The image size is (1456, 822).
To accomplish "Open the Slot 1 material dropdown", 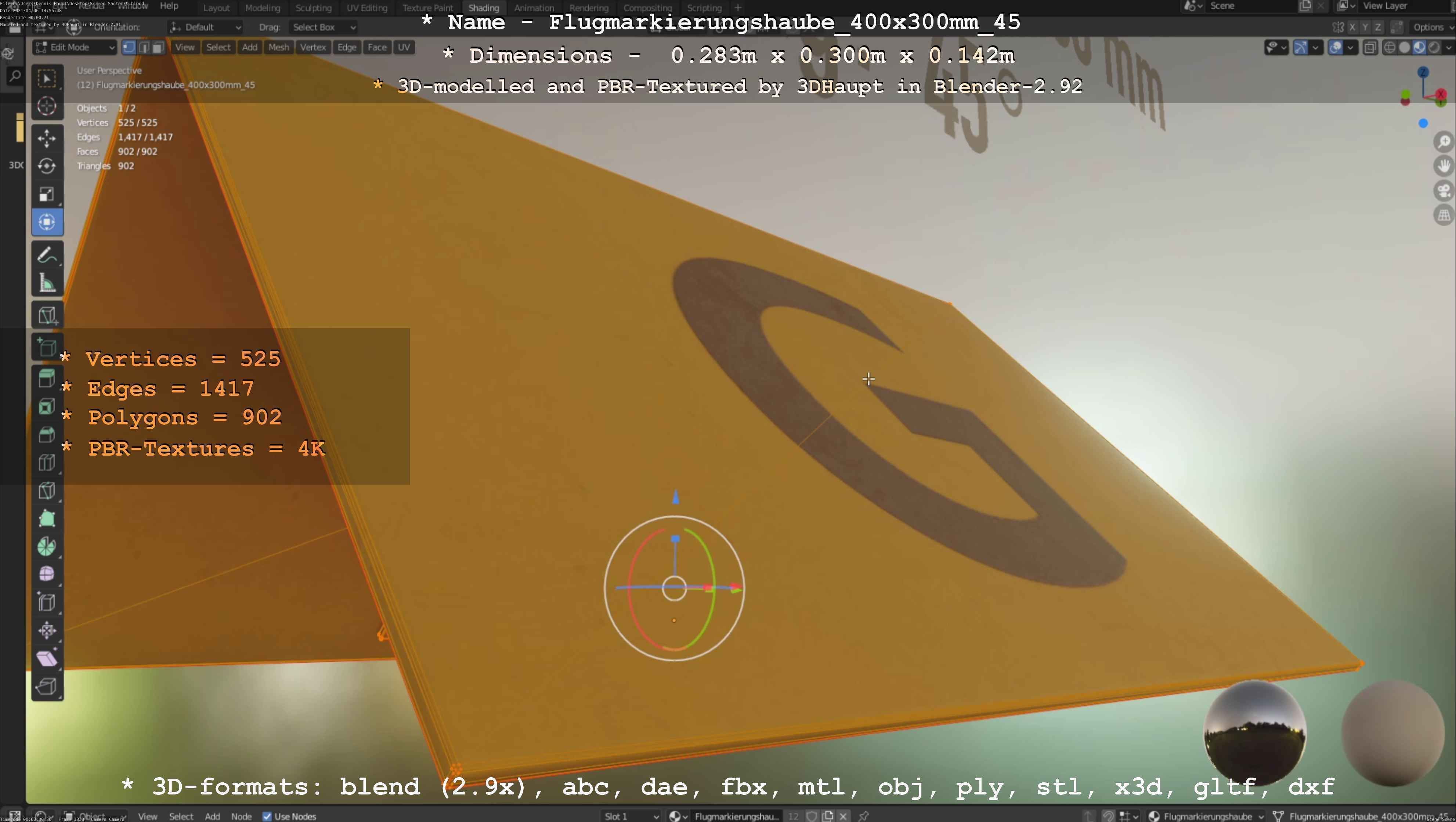I will [x=631, y=816].
